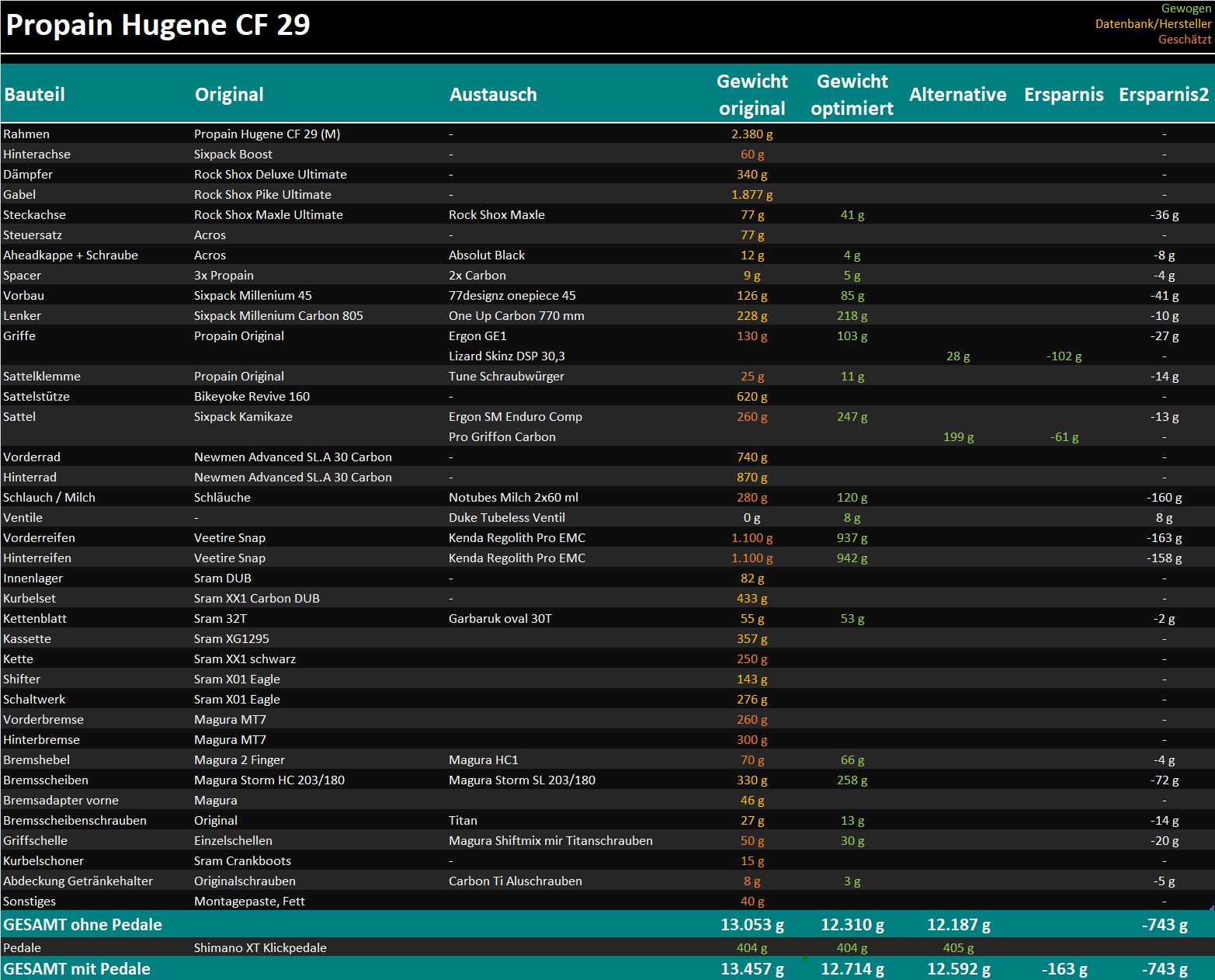Image resolution: width=1215 pixels, height=980 pixels.
Task: Click the 'Magura Storm SL 203/180' cell
Action: [x=522, y=780]
